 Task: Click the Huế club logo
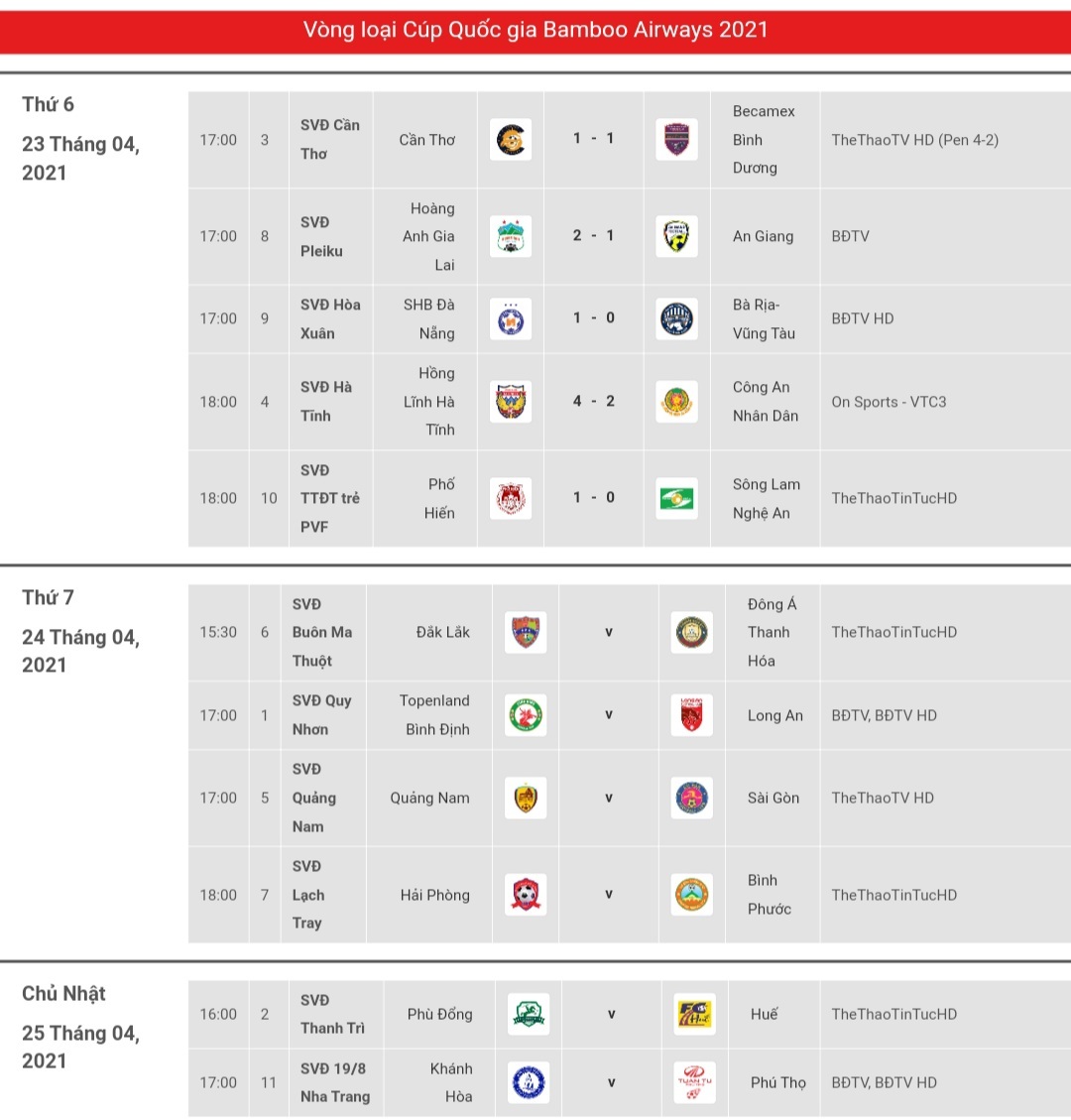tap(694, 1014)
